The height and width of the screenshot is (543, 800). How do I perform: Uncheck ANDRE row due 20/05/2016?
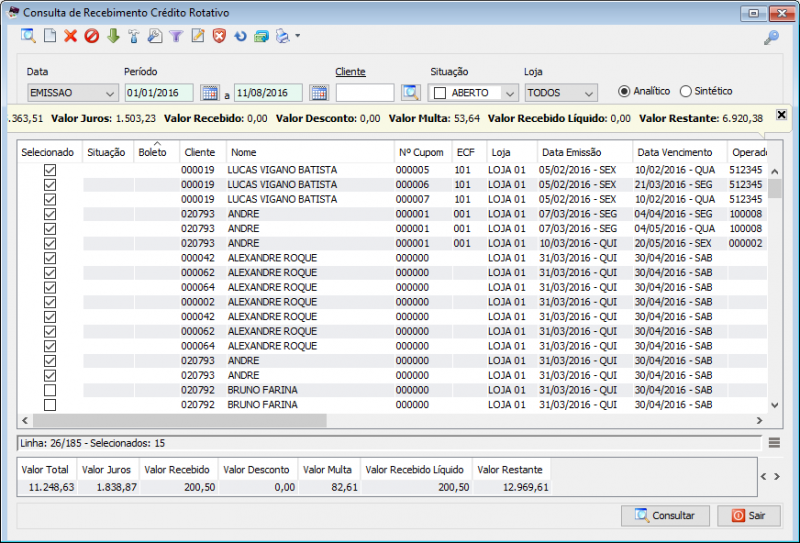tap(50, 243)
